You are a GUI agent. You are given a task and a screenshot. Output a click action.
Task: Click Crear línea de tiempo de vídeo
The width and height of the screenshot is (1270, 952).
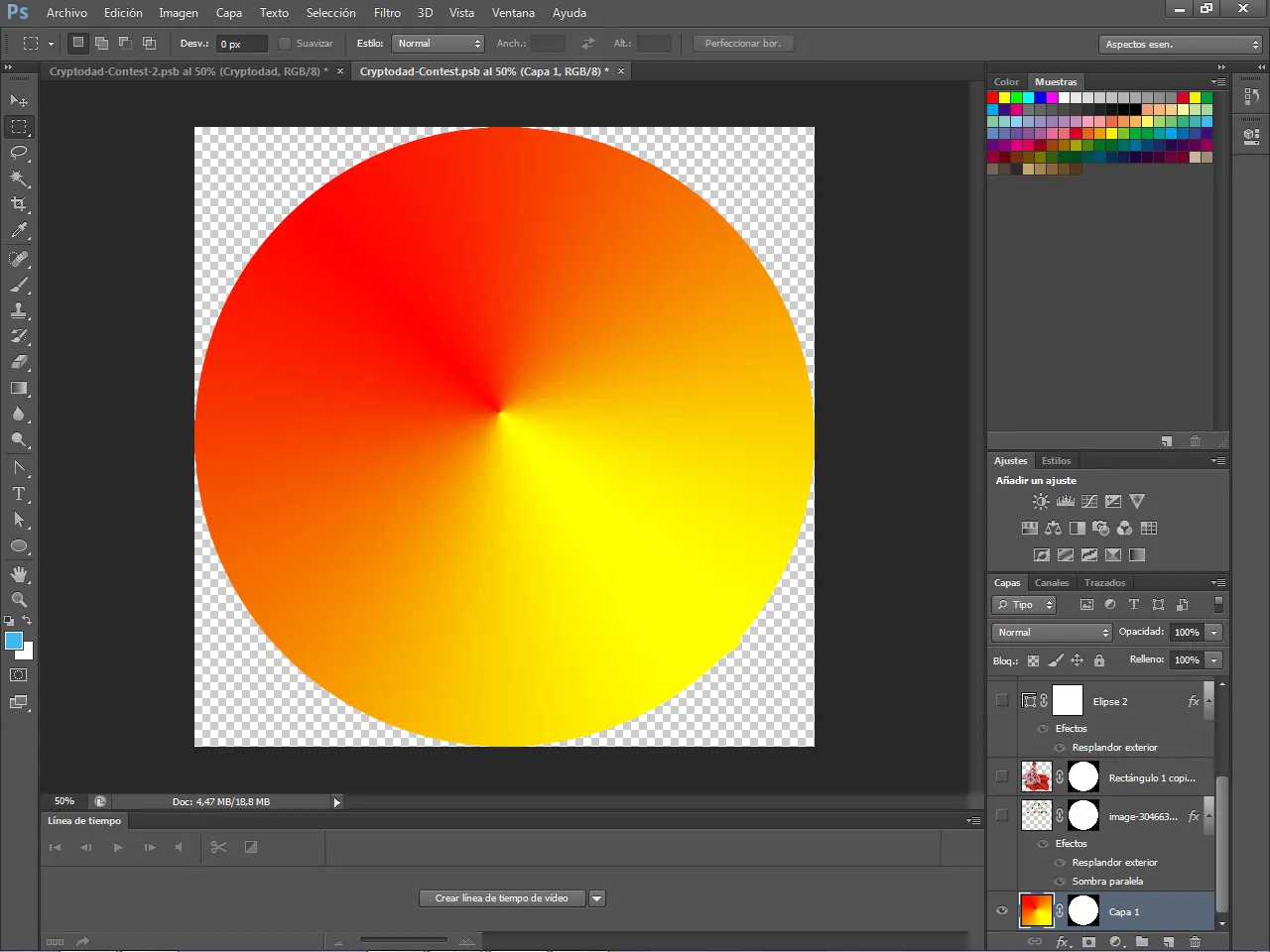click(x=502, y=898)
